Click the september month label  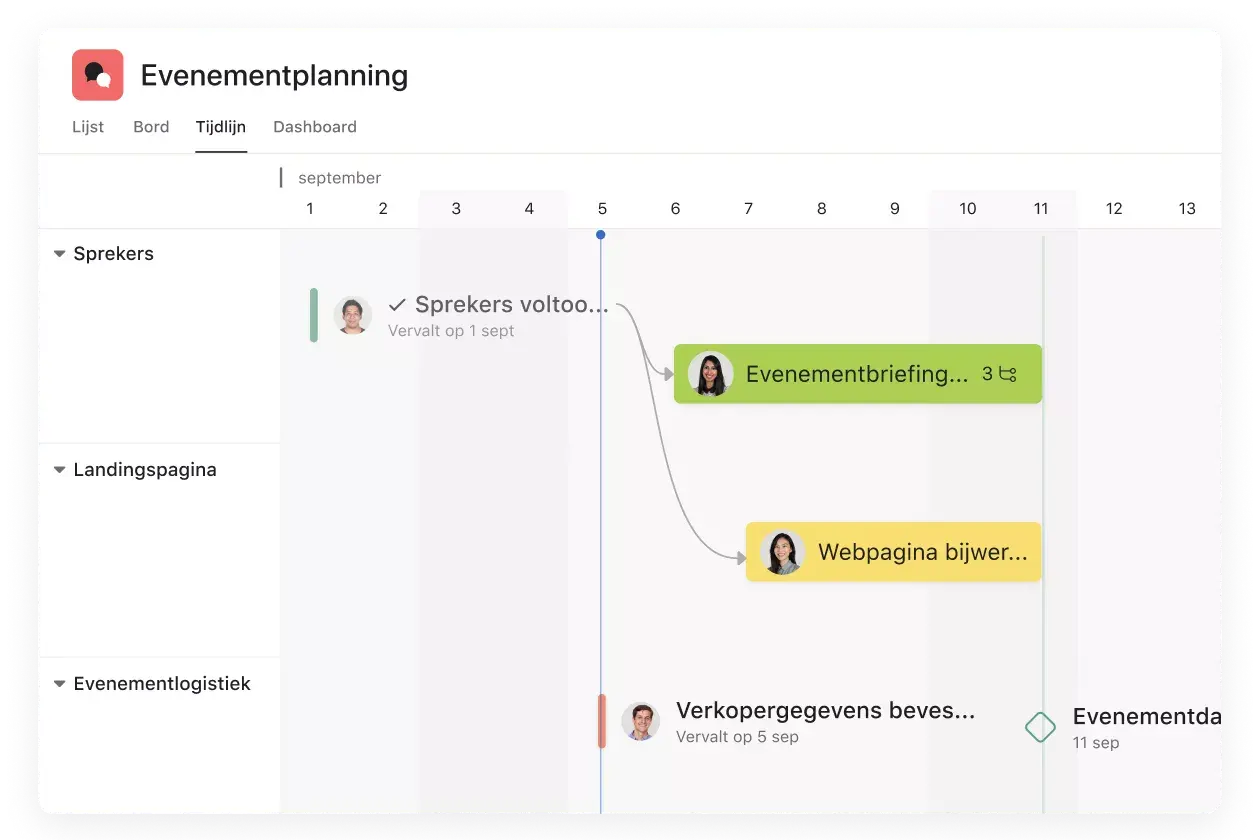(x=340, y=178)
